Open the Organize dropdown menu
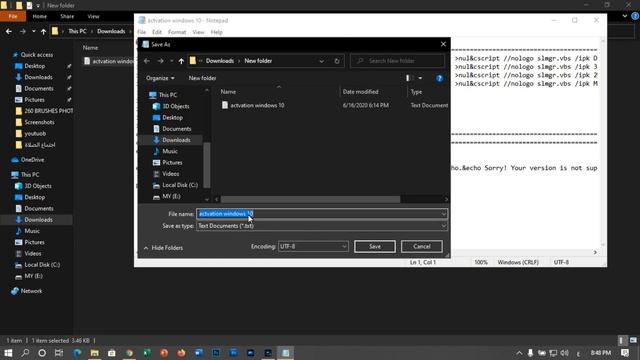640x360 pixels. pos(160,78)
